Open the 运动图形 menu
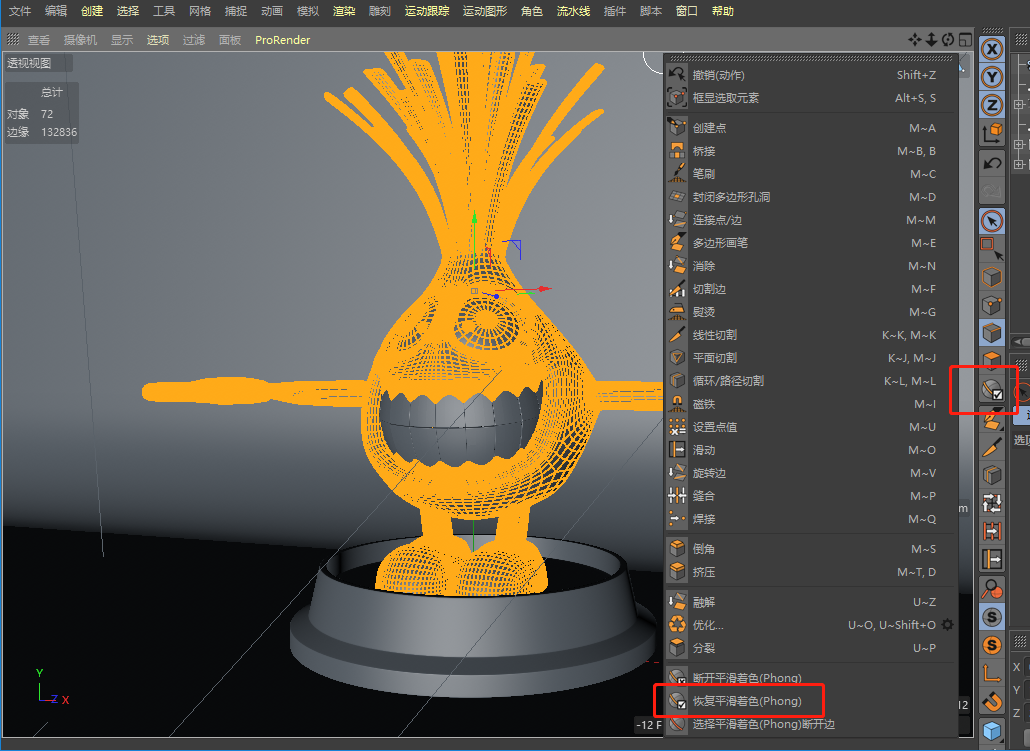Image resolution: width=1030 pixels, height=751 pixels. 485,11
